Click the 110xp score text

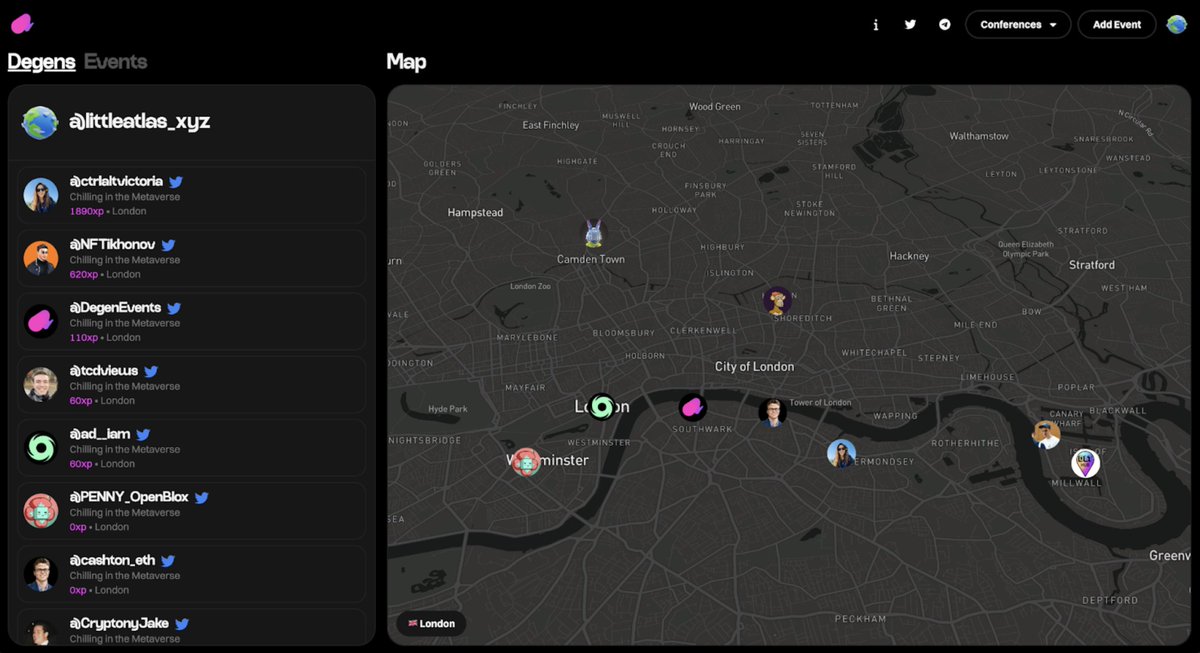pyautogui.click(x=83, y=338)
